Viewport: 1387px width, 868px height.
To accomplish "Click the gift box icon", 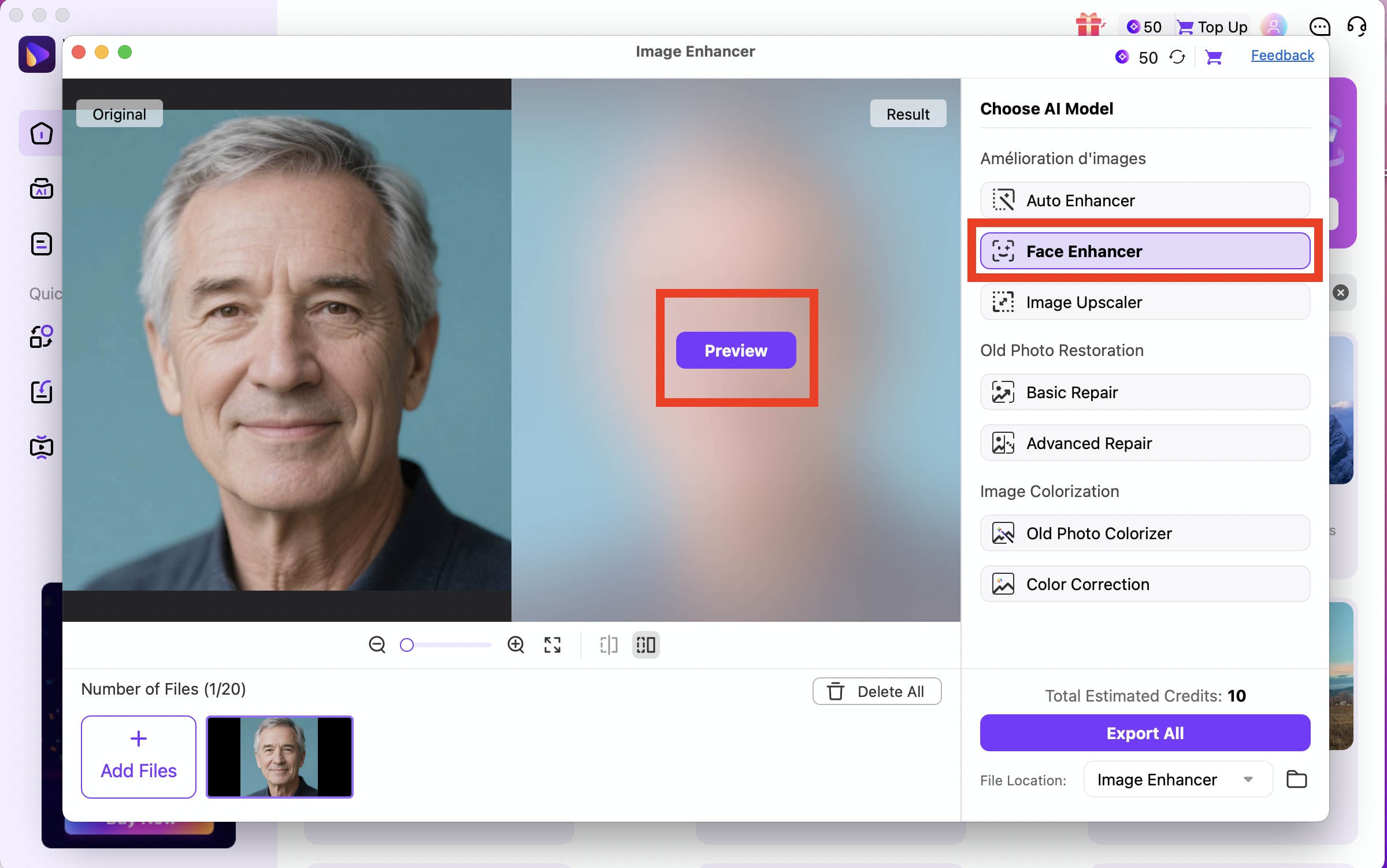I will [x=1089, y=26].
